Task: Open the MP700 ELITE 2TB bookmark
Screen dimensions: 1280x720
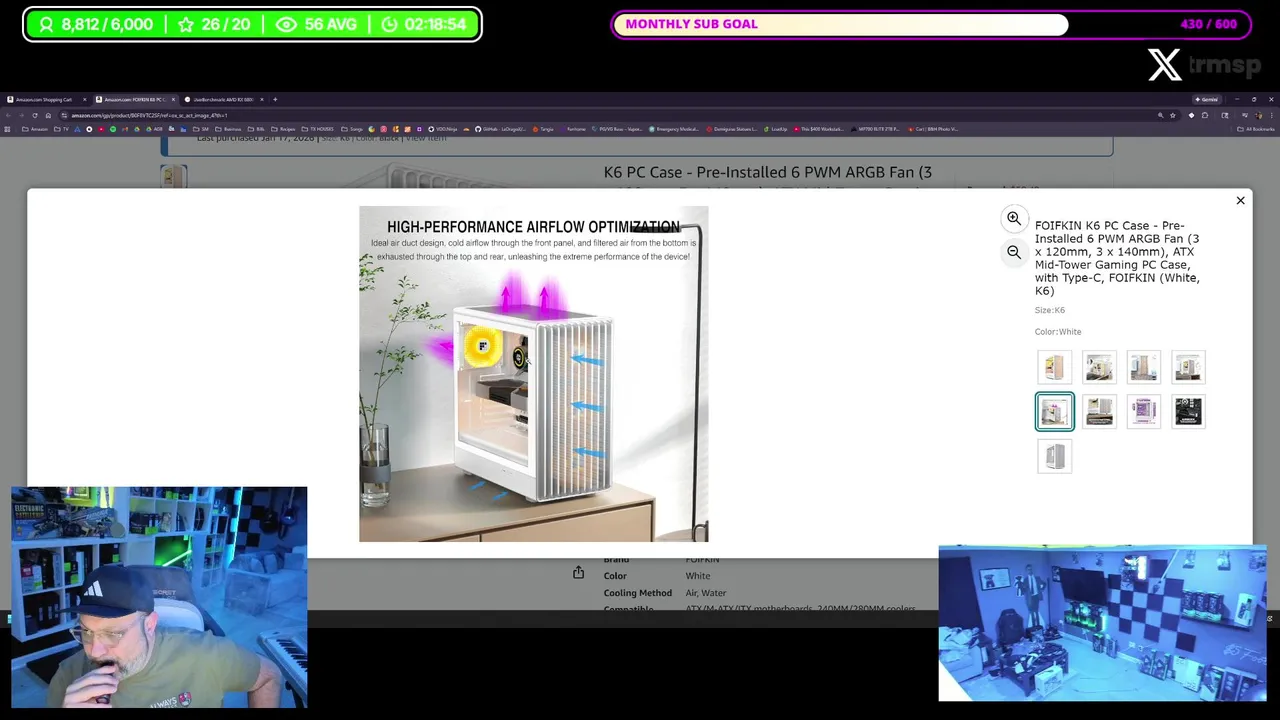Action: coord(875,129)
